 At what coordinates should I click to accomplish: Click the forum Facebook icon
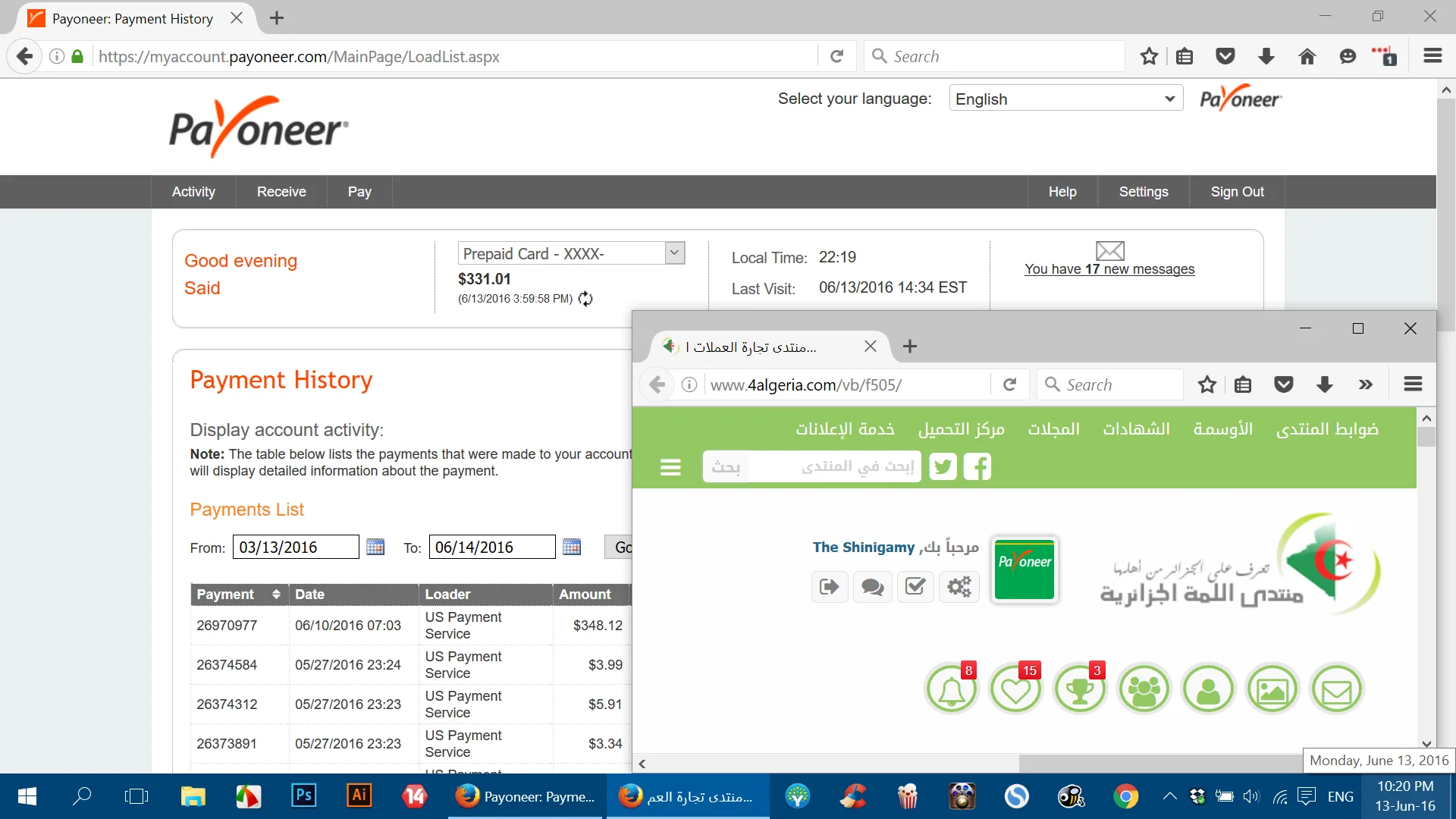click(x=977, y=466)
